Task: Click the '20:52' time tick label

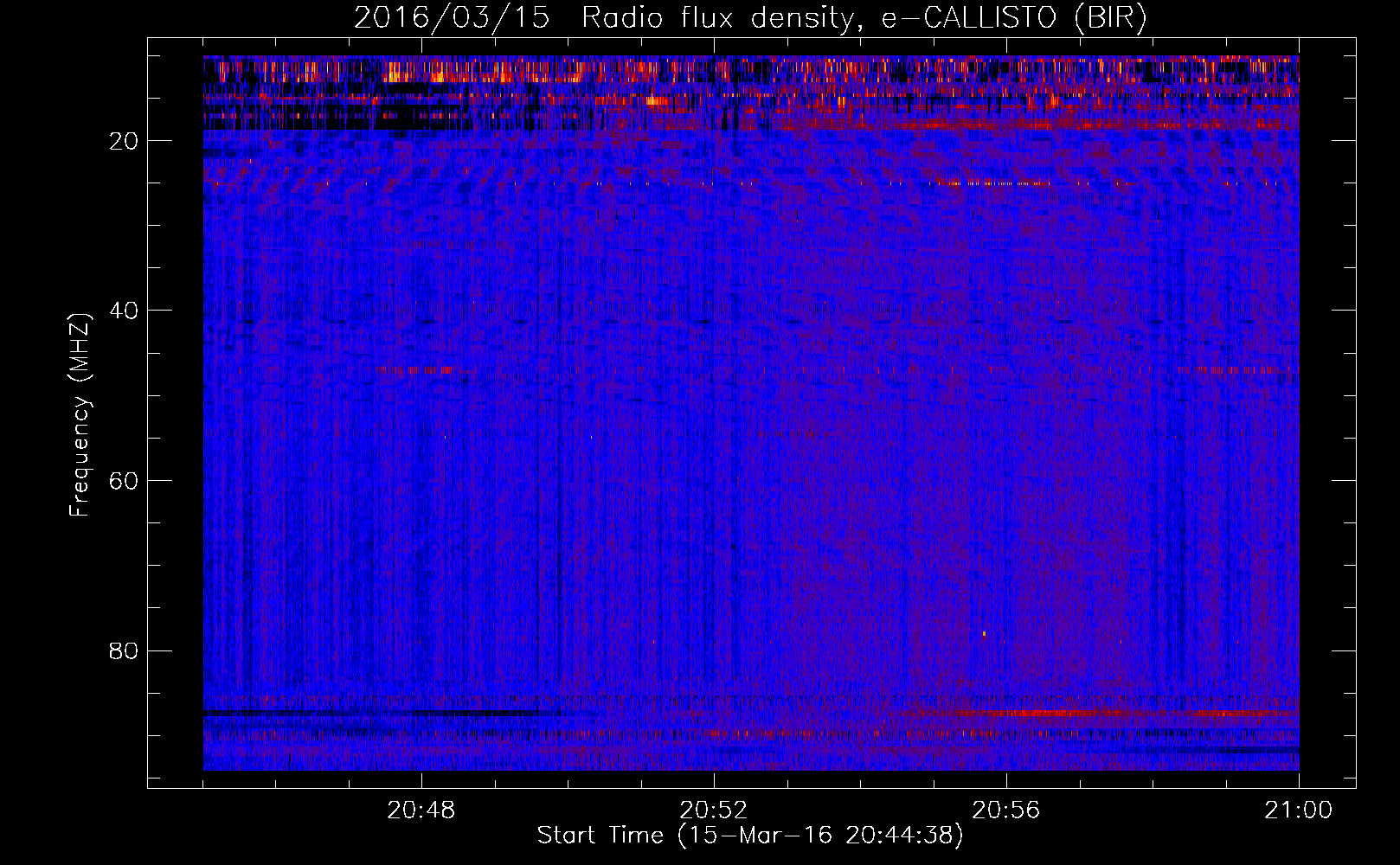Action: [713, 811]
